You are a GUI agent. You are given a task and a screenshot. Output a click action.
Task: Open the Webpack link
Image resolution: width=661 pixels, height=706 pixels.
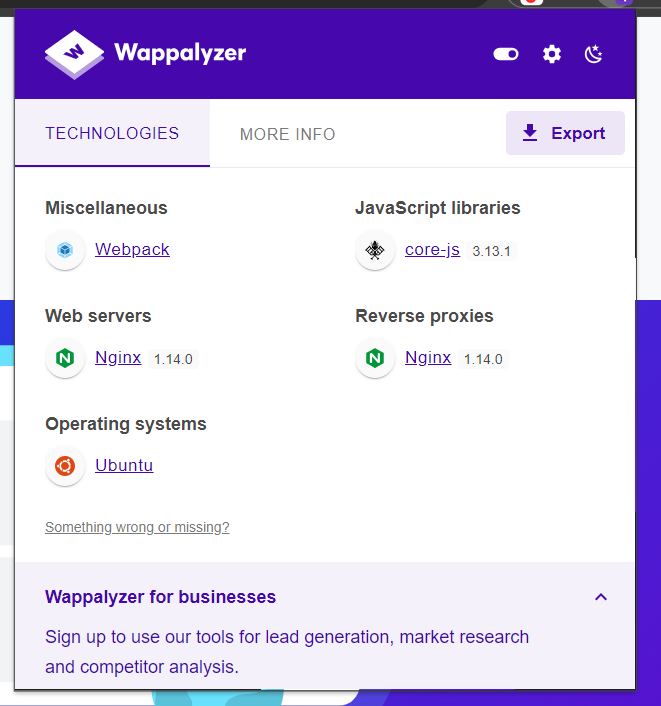(x=132, y=250)
